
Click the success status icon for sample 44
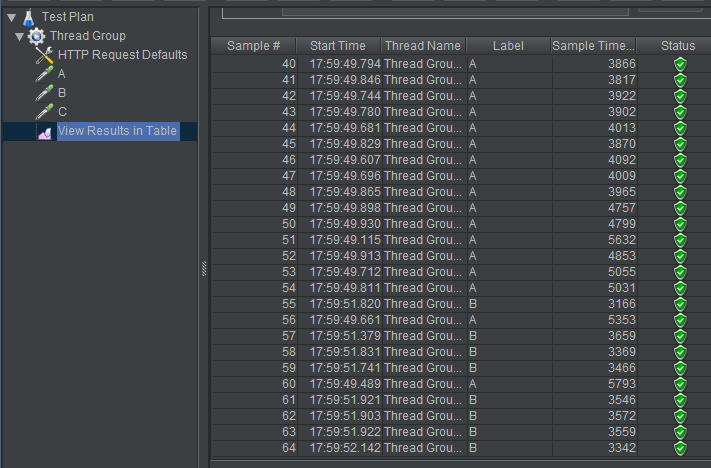(x=680, y=128)
